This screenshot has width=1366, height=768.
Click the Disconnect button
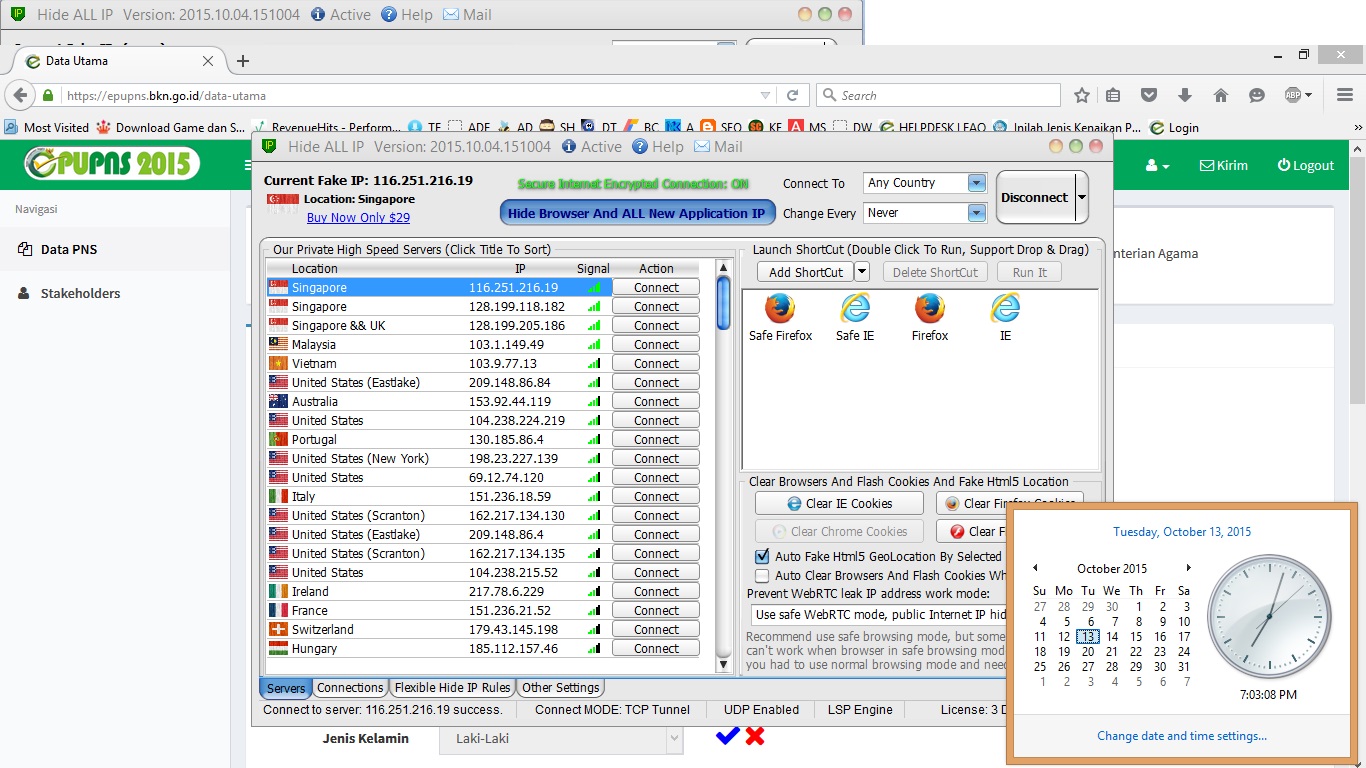coord(1035,198)
